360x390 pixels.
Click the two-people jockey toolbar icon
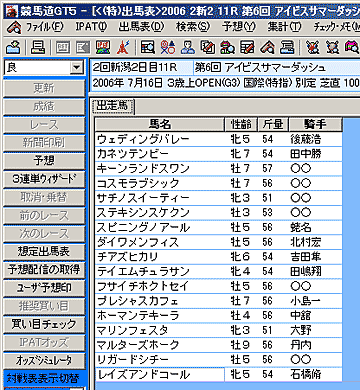coord(188,47)
